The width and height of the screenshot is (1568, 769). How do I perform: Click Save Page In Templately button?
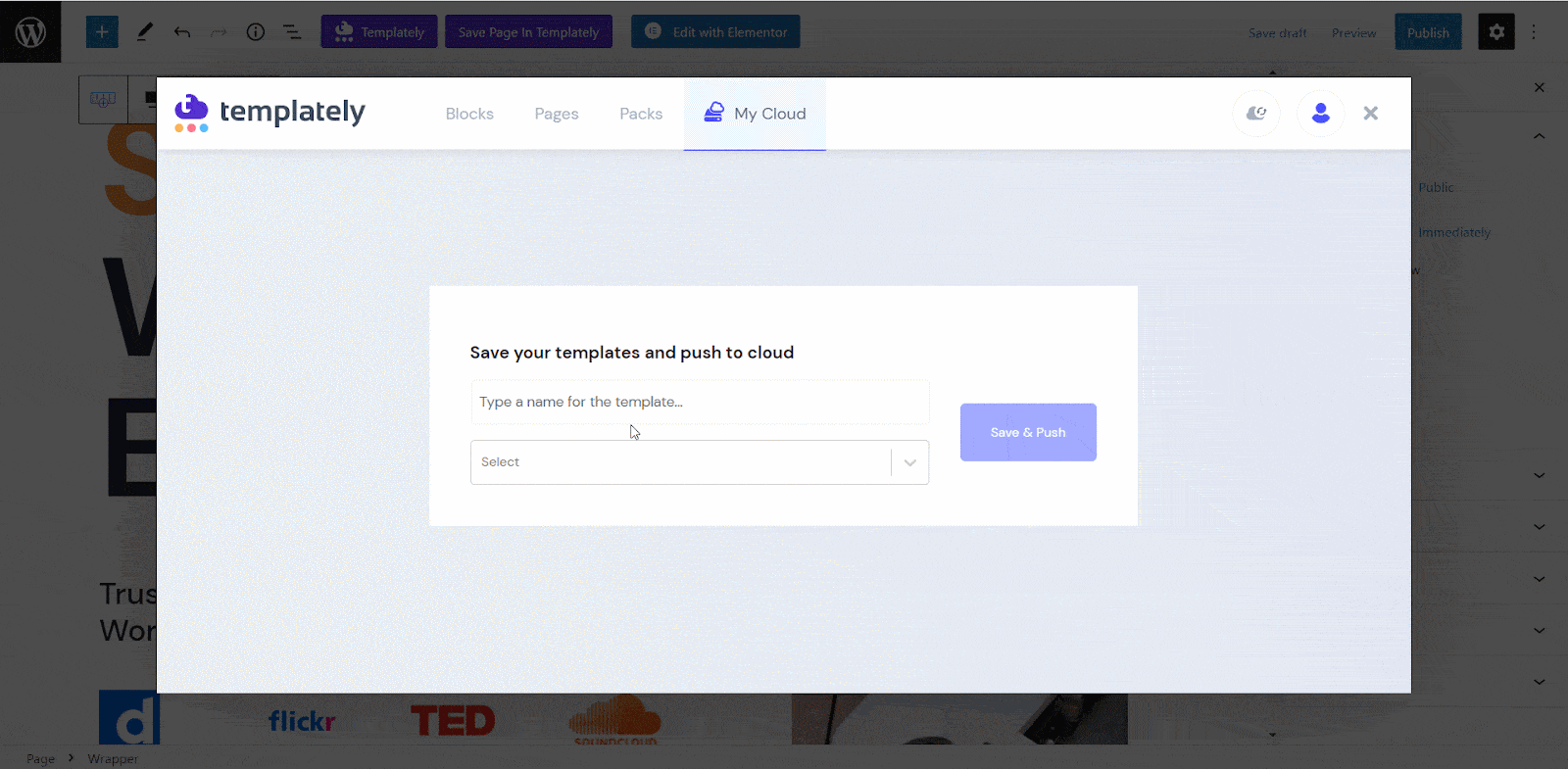(x=528, y=32)
